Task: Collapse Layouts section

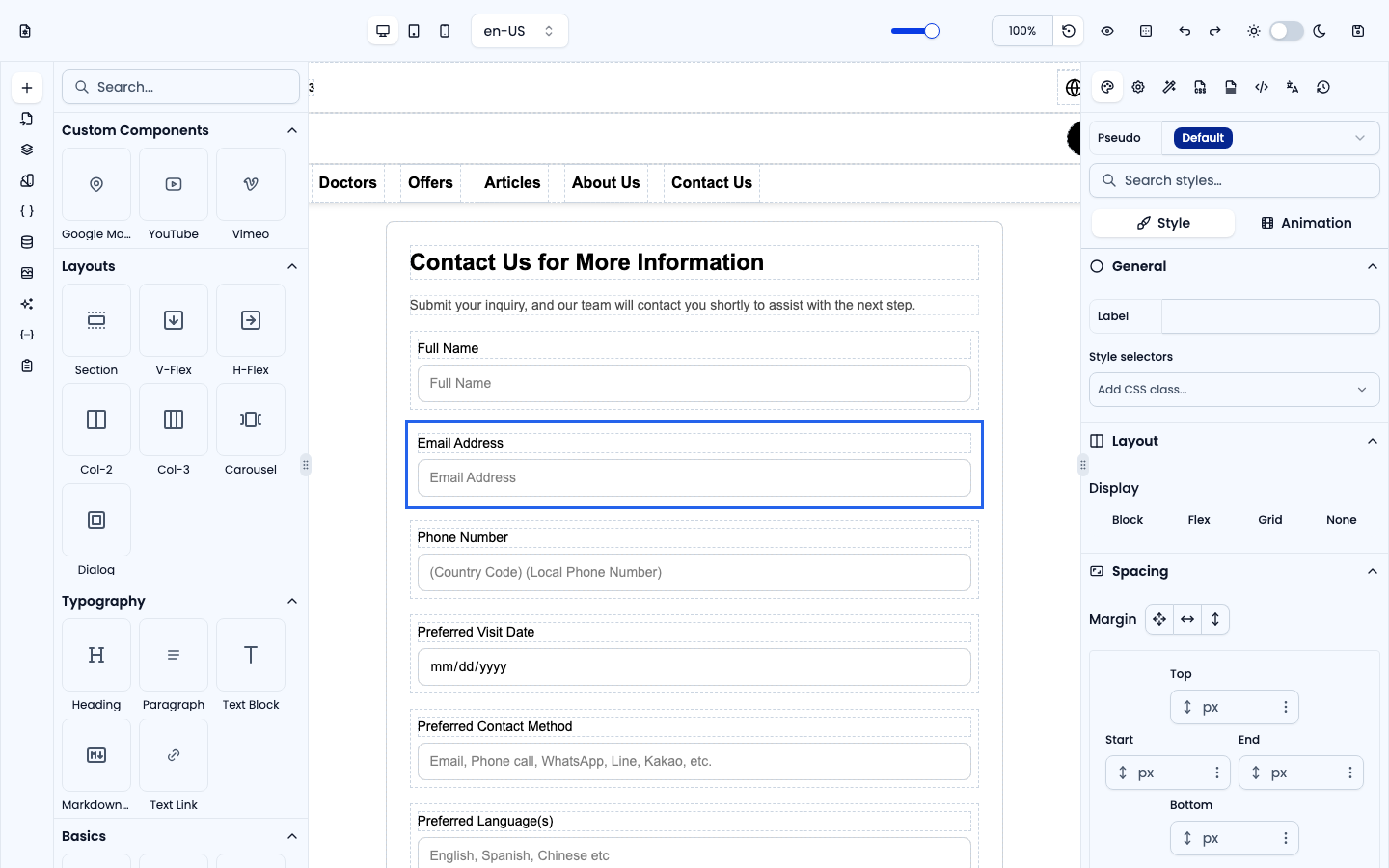Action: click(292, 266)
